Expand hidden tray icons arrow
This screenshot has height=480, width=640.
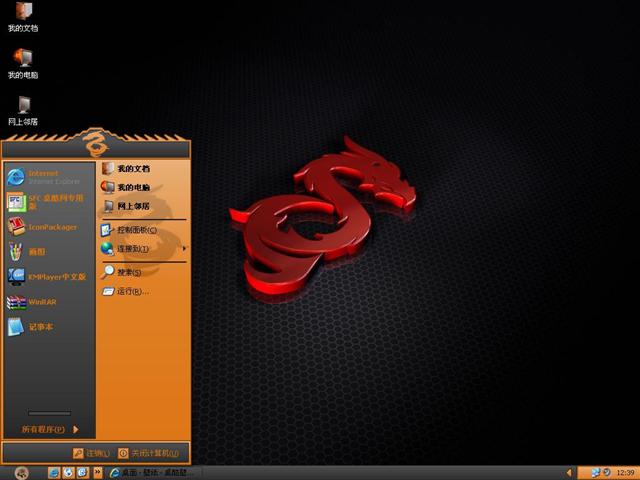[x=569, y=473]
